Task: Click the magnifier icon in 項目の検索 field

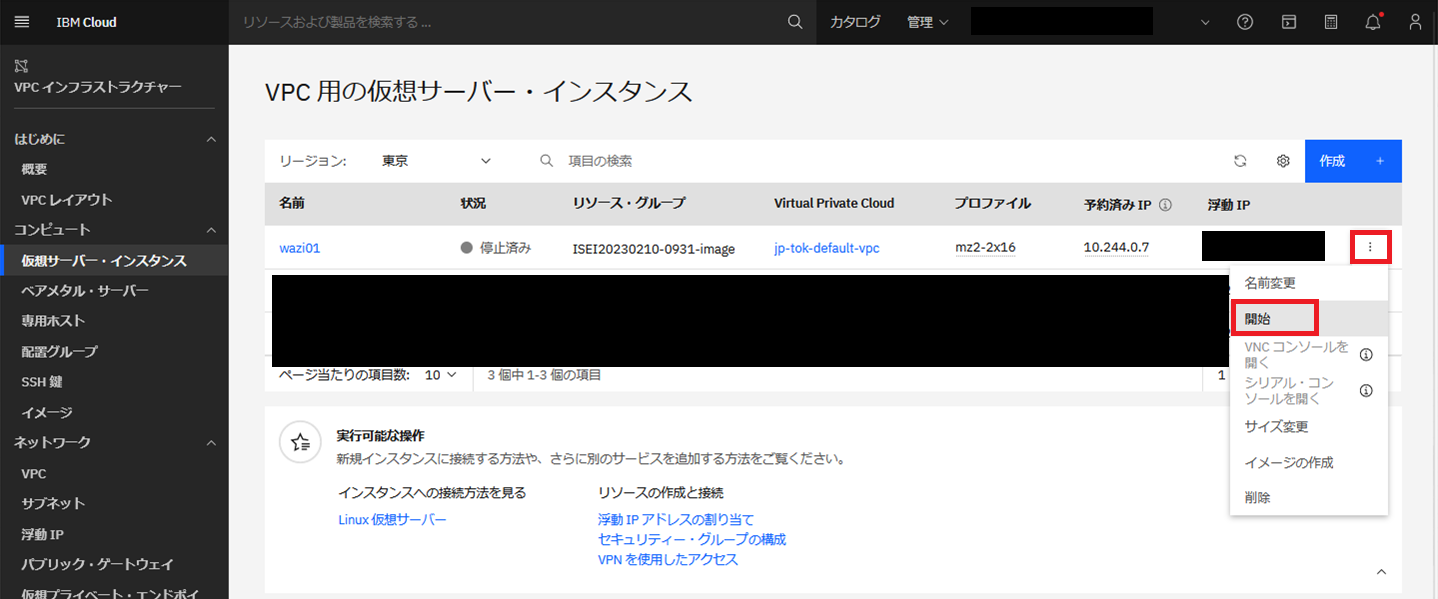Action: click(547, 160)
